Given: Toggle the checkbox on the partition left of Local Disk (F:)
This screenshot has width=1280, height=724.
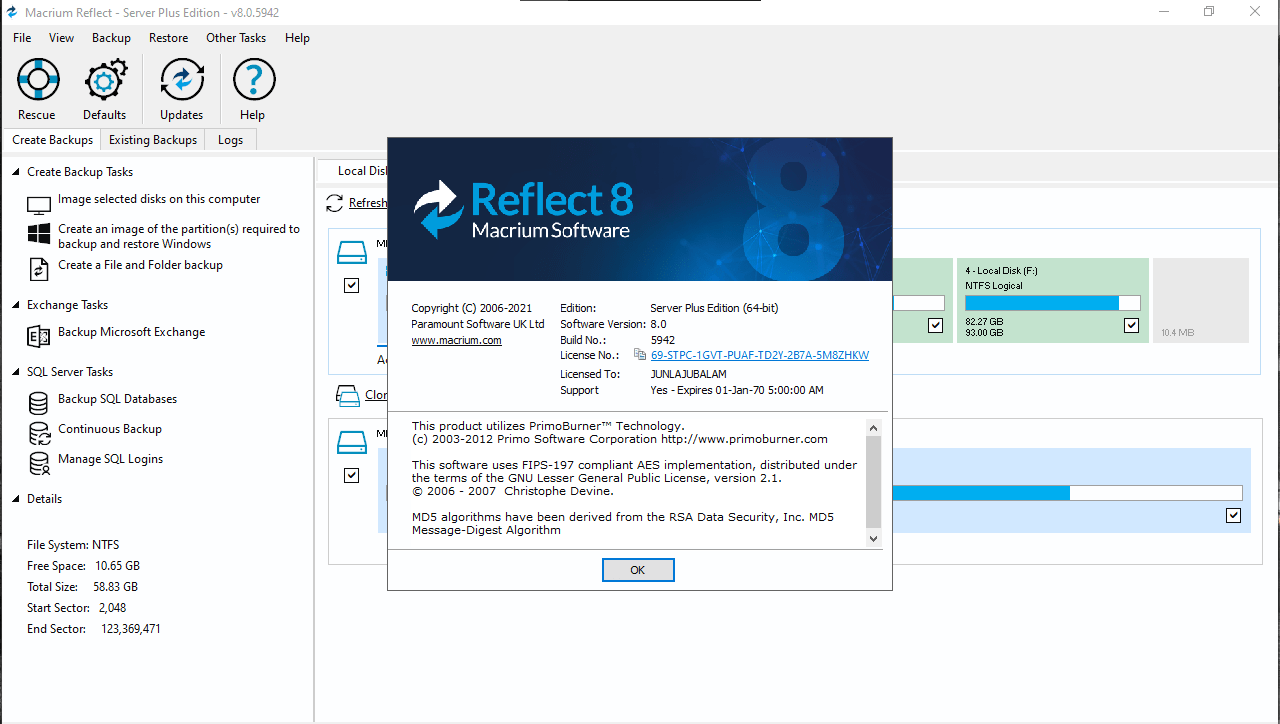Looking at the screenshot, I should point(935,325).
